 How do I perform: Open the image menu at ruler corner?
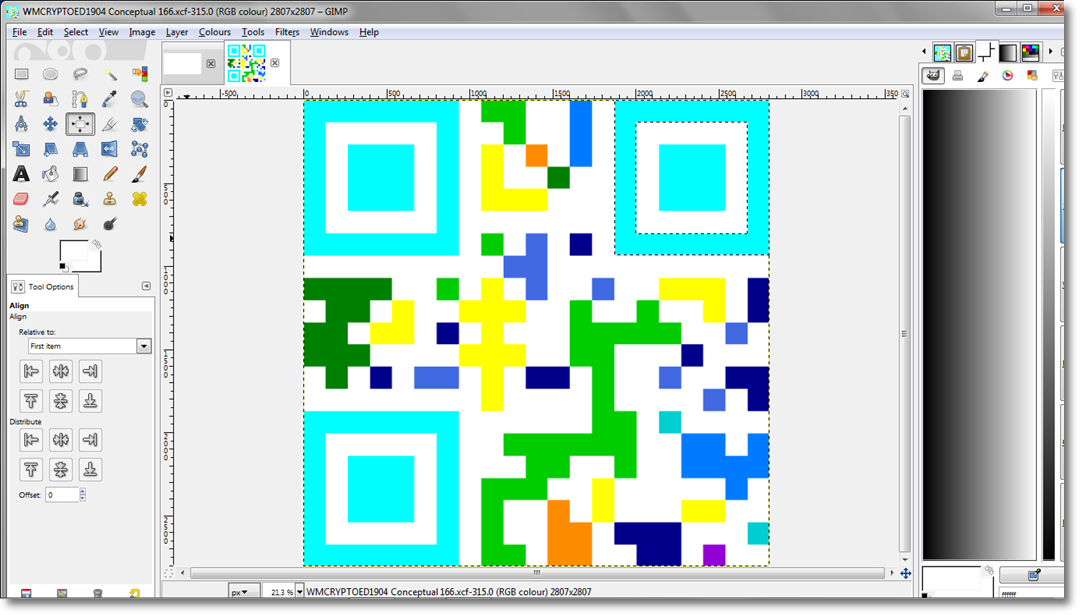click(168, 92)
